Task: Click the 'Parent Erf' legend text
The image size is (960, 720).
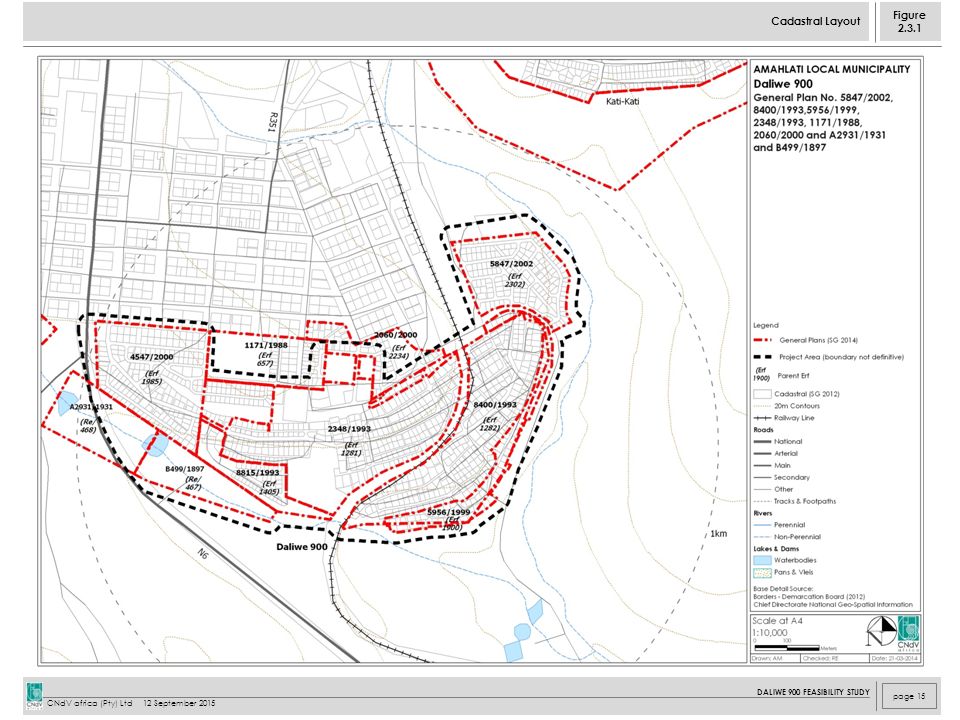Action: click(x=793, y=375)
